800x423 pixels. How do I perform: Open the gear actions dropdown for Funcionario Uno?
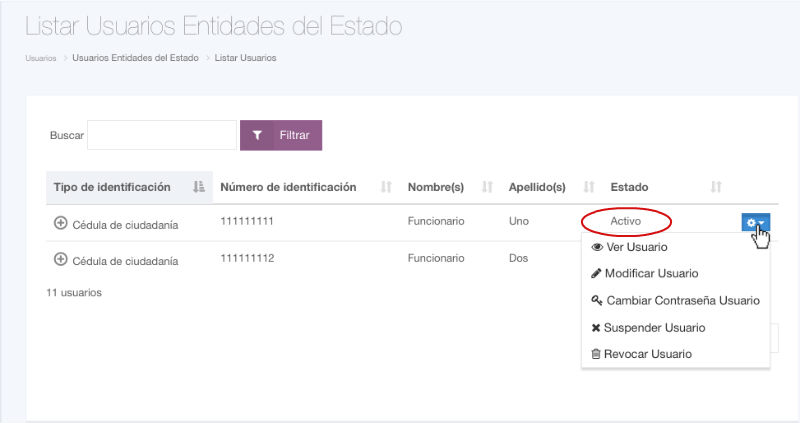pyautogui.click(x=755, y=222)
